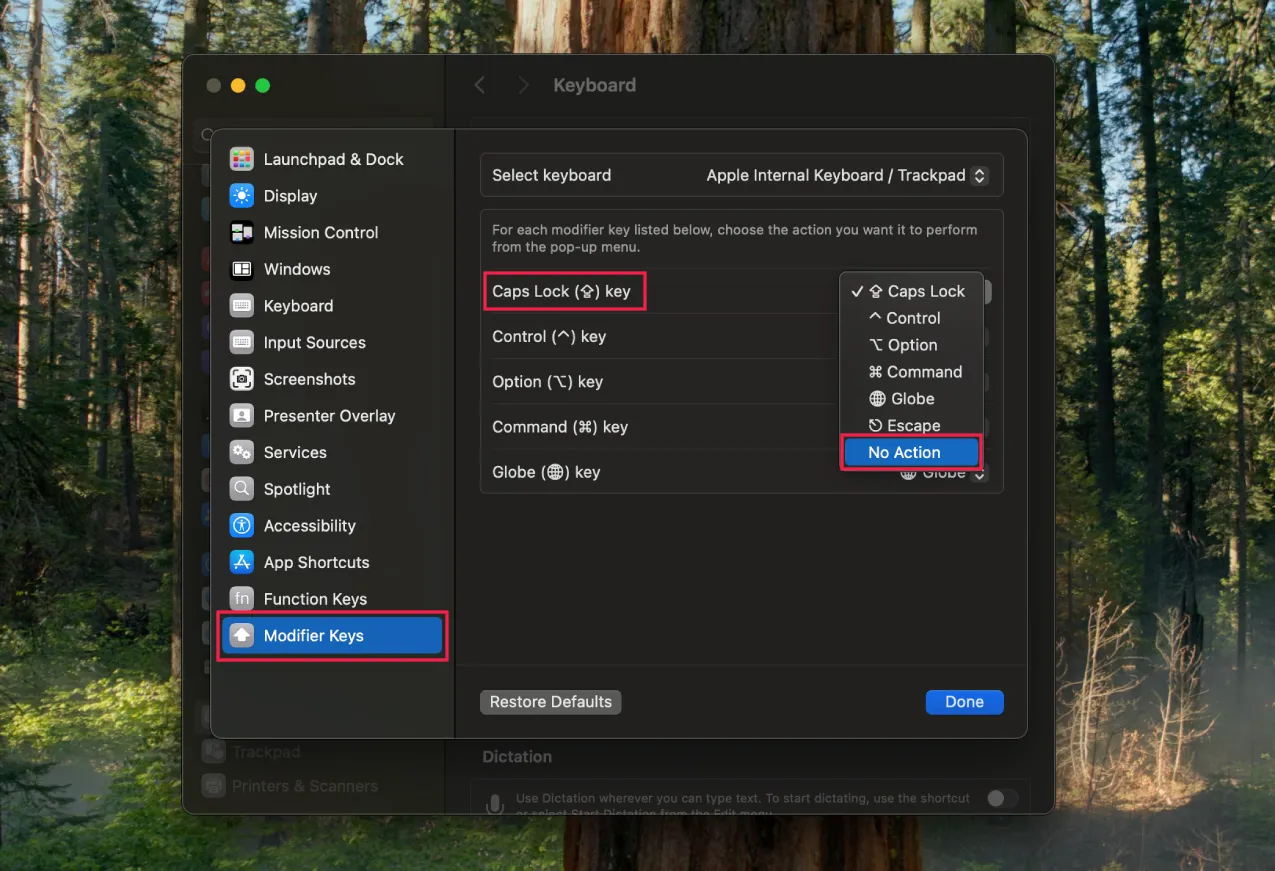The width and height of the screenshot is (1275, 871).
Task: Choose Caps Lock from the popup menu
Action: [x=912, y=291]
